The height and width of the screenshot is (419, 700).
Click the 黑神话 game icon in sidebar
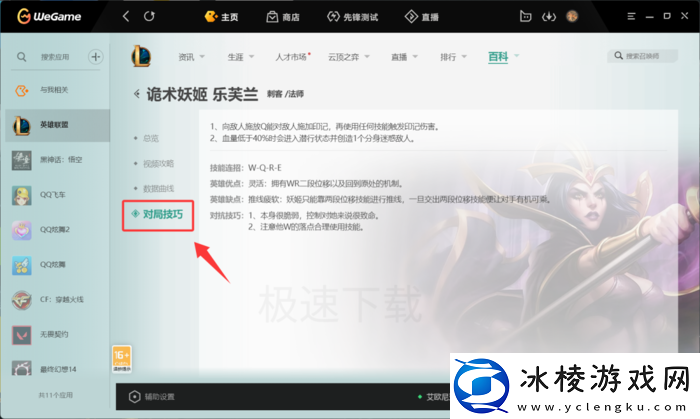[x=21, y=160]
